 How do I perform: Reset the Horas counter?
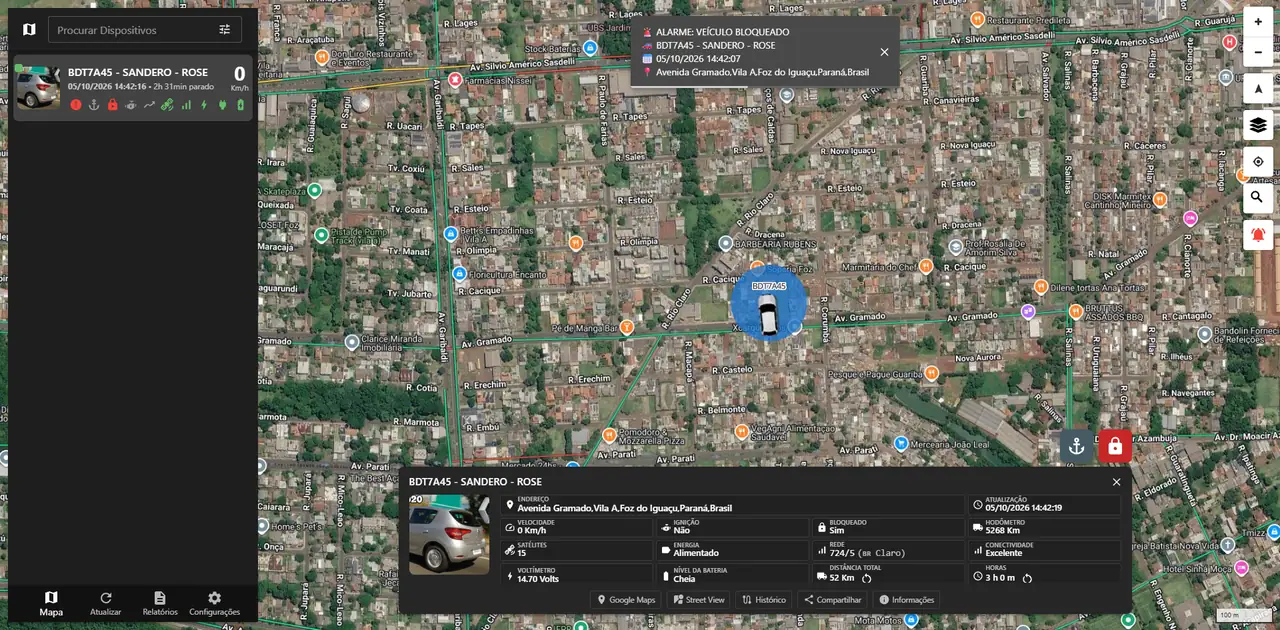point(1027,578)
